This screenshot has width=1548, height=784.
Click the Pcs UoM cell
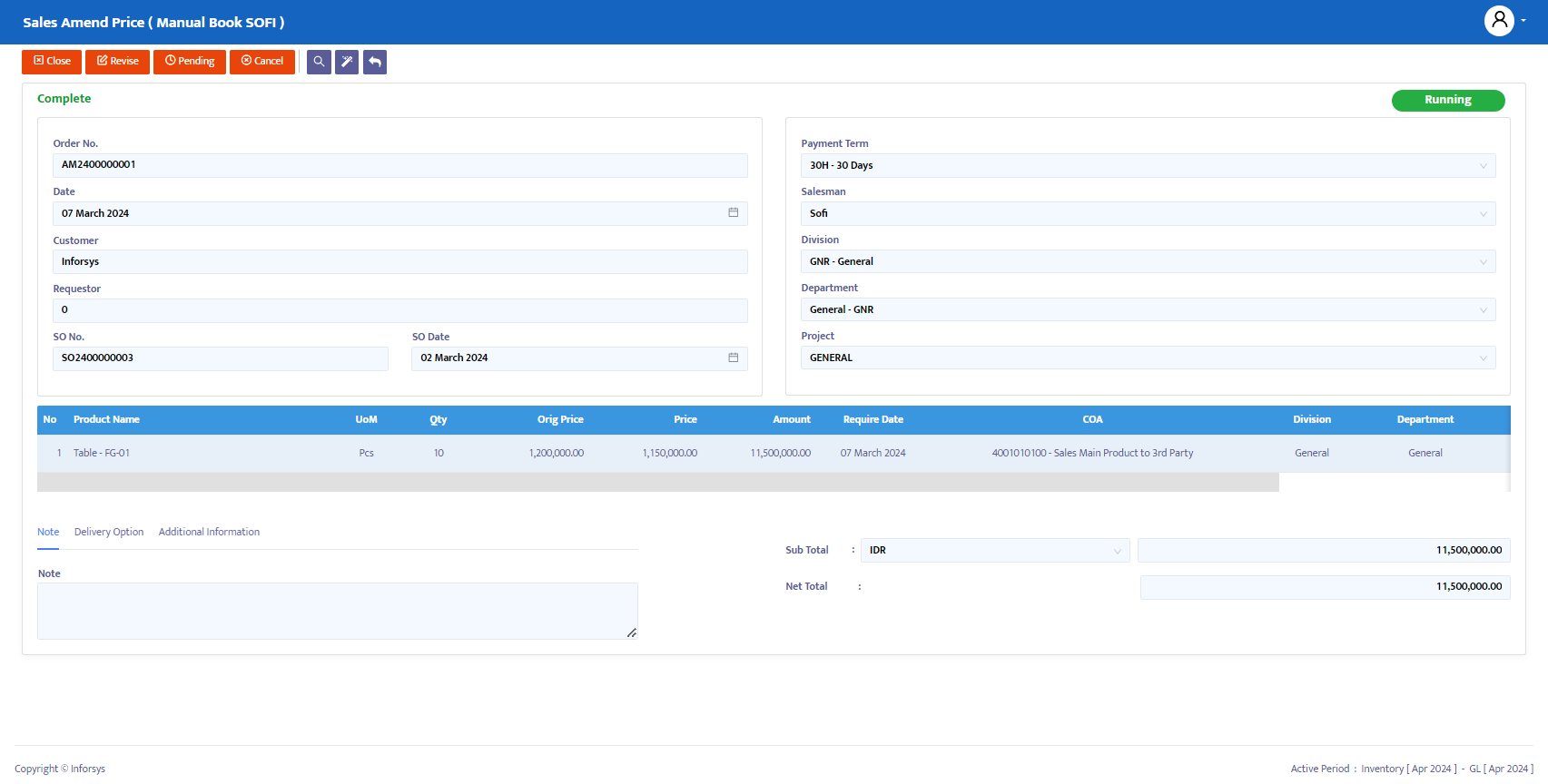pos(366,453)
